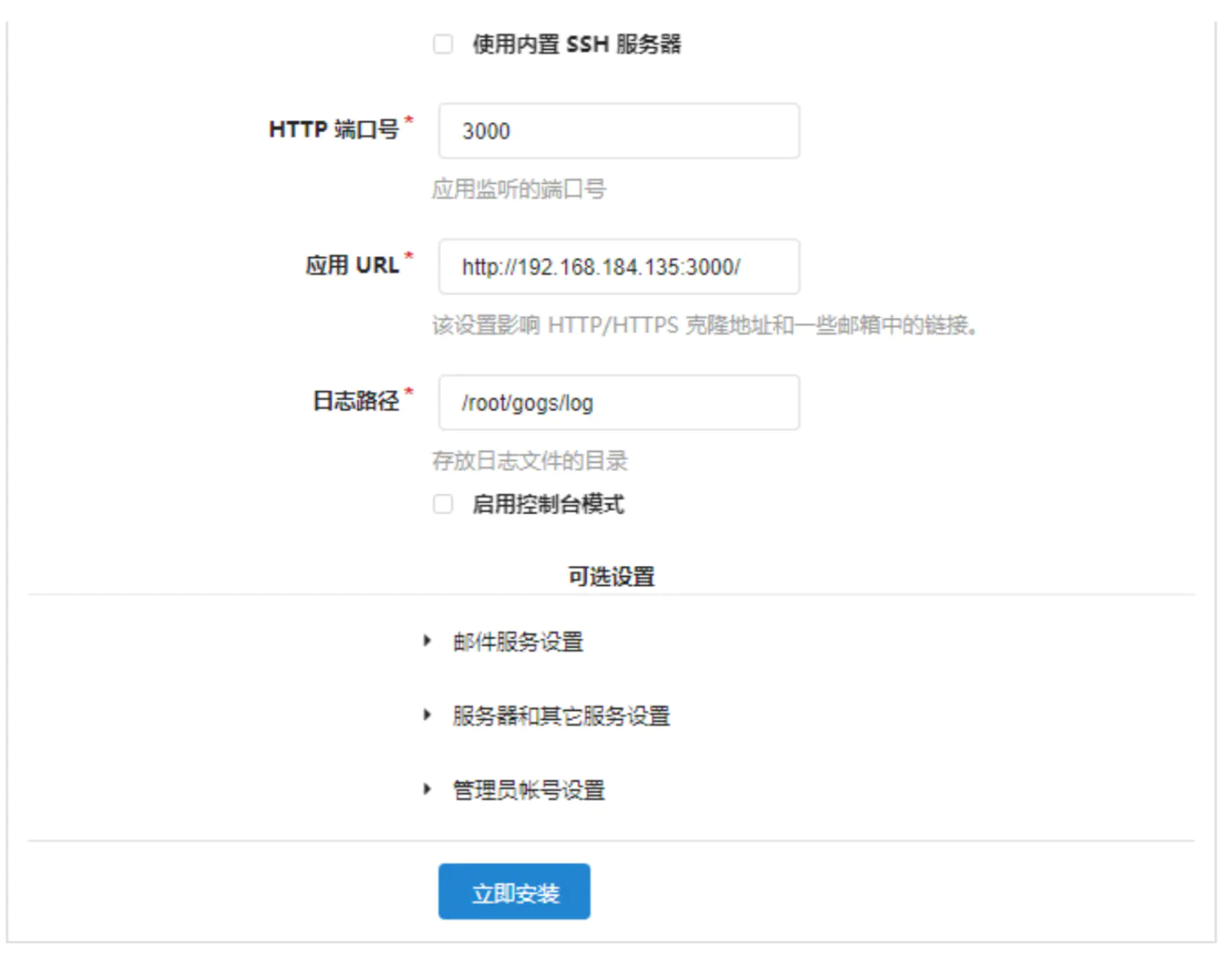The image size is (1232, 954).
Task: Click the 存放日志文件的目录 help text
Action: (529, 460)
